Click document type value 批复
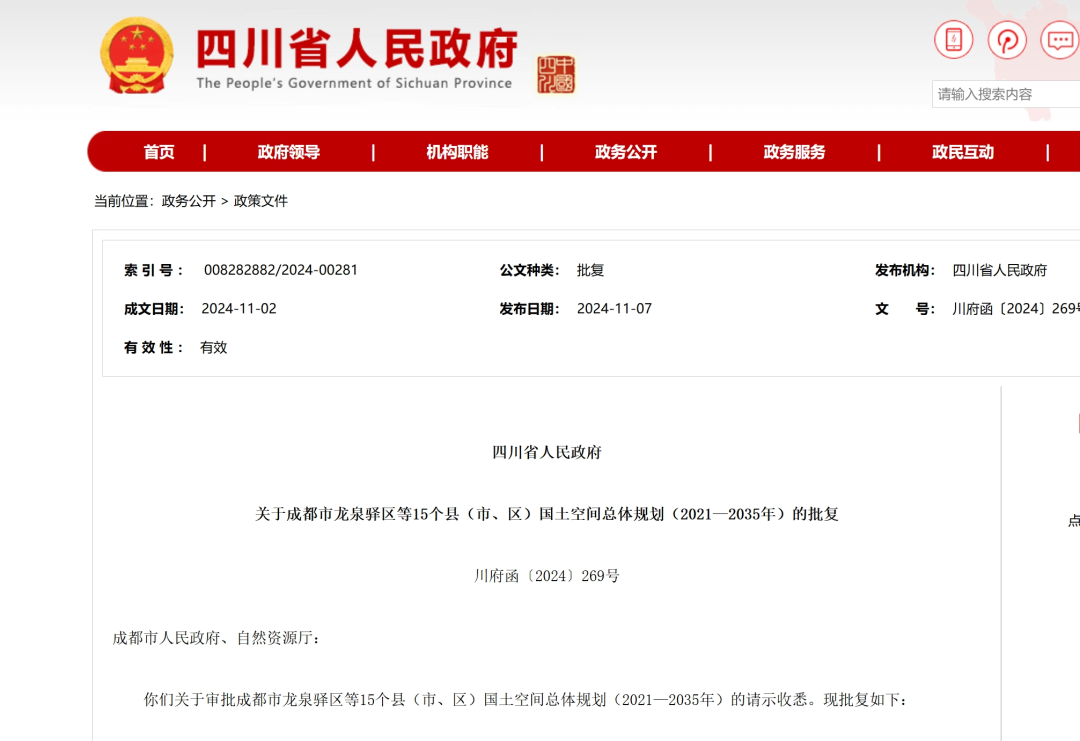 click(x=590, y=270)
